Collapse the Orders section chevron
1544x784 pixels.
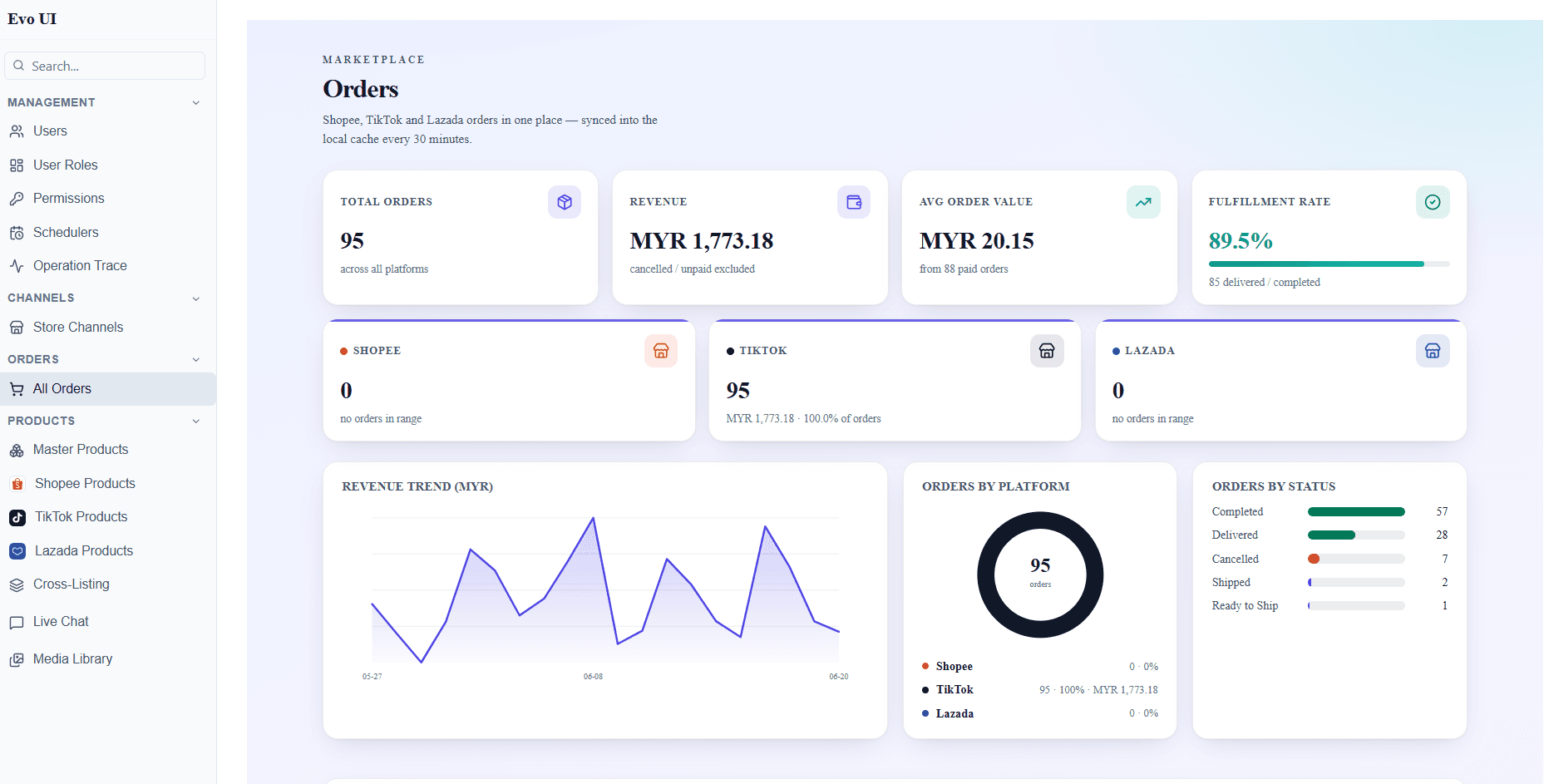[196, 360]
